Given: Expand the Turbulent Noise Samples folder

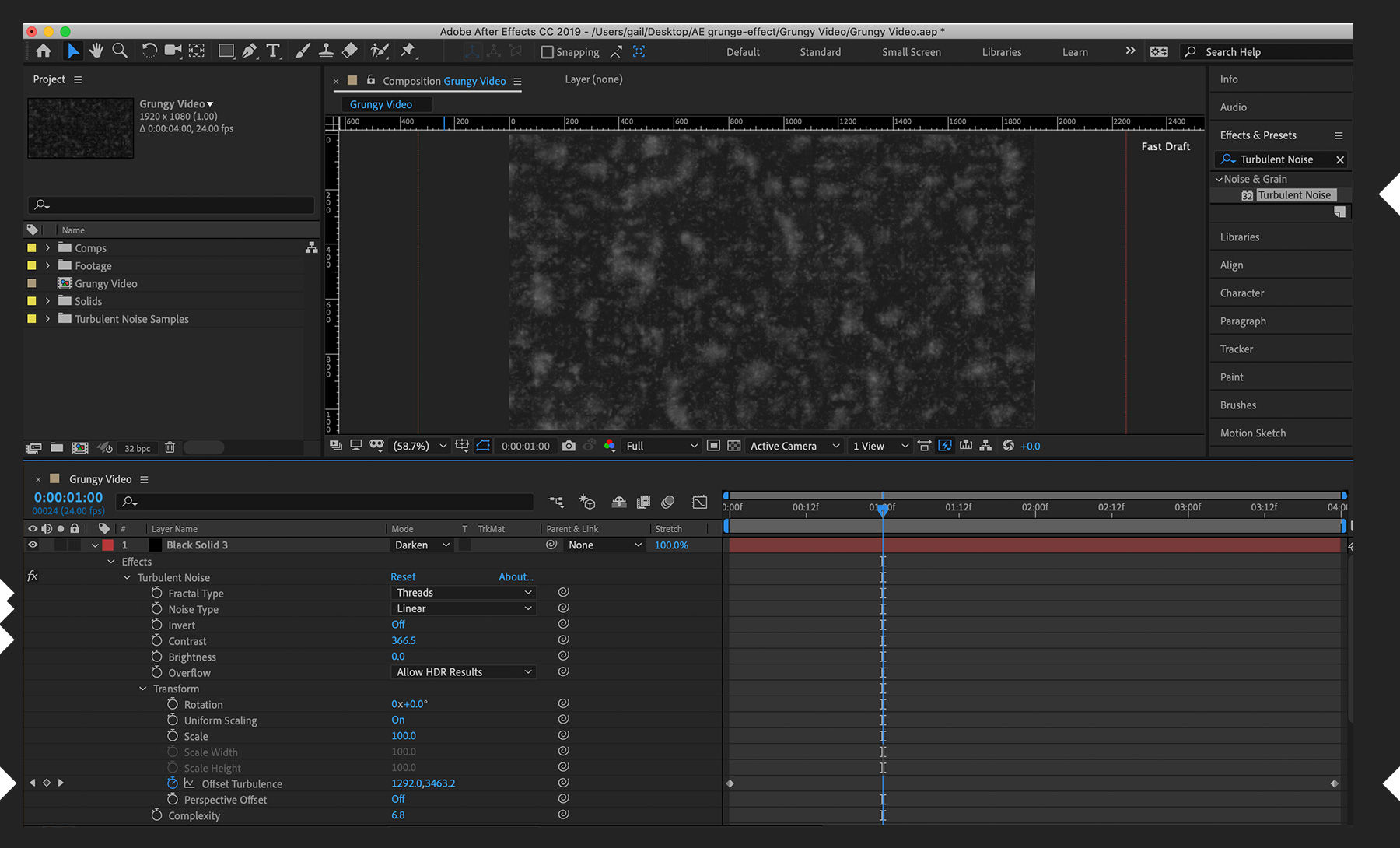Looking at the screenshot, I should point(47,318).
